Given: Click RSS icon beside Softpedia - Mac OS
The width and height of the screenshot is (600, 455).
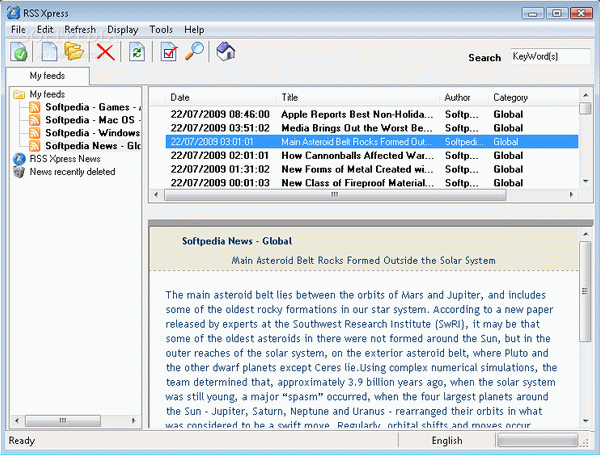Looking at the screenshot, I should point(34,120).
